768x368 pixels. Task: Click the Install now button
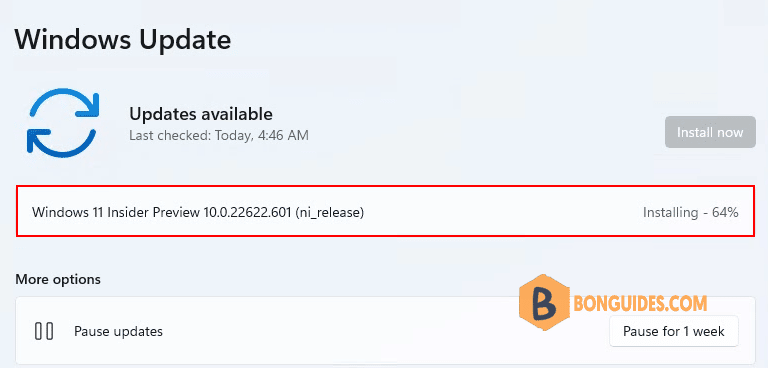tap(710, 132)
